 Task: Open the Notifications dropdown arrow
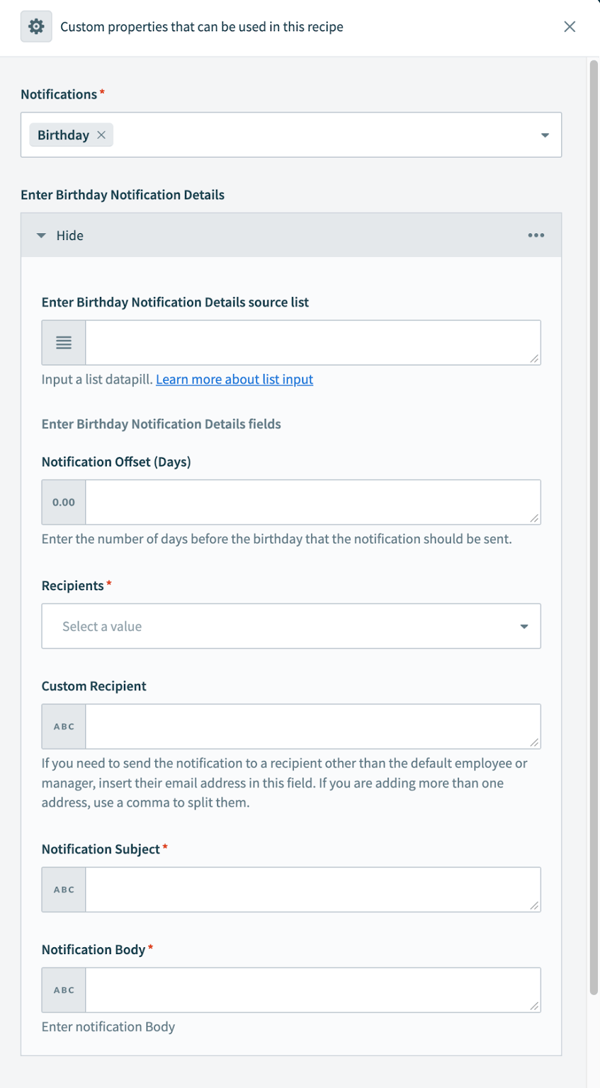coord(545,135)
